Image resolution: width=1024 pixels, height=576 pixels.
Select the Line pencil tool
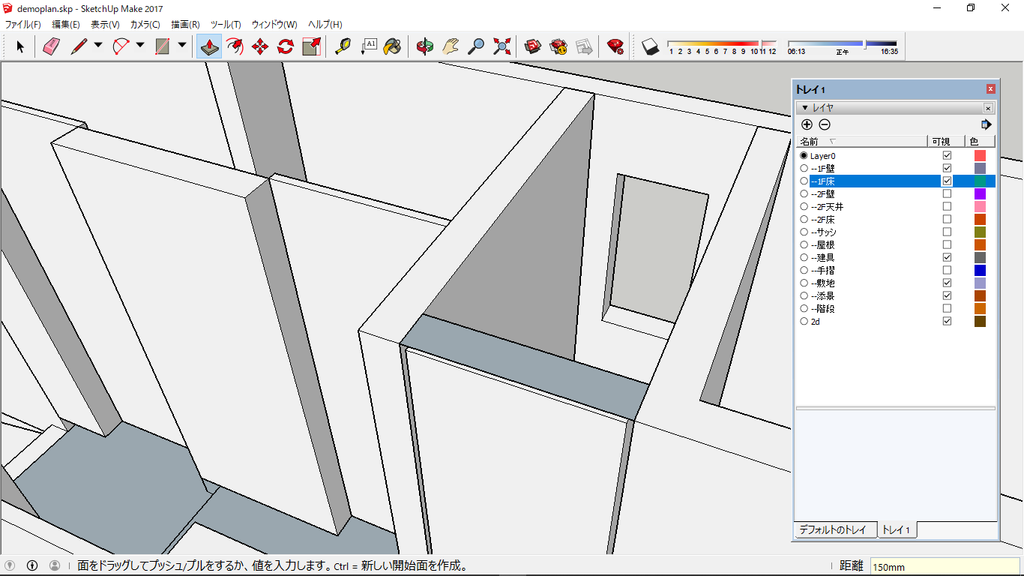[x=79, y=46]
